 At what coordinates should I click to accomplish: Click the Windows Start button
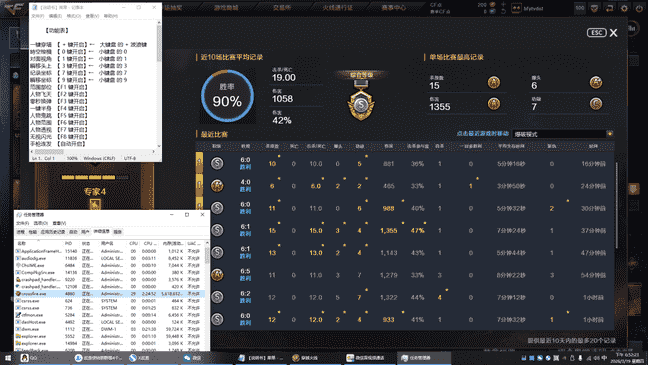pos(8,358)
